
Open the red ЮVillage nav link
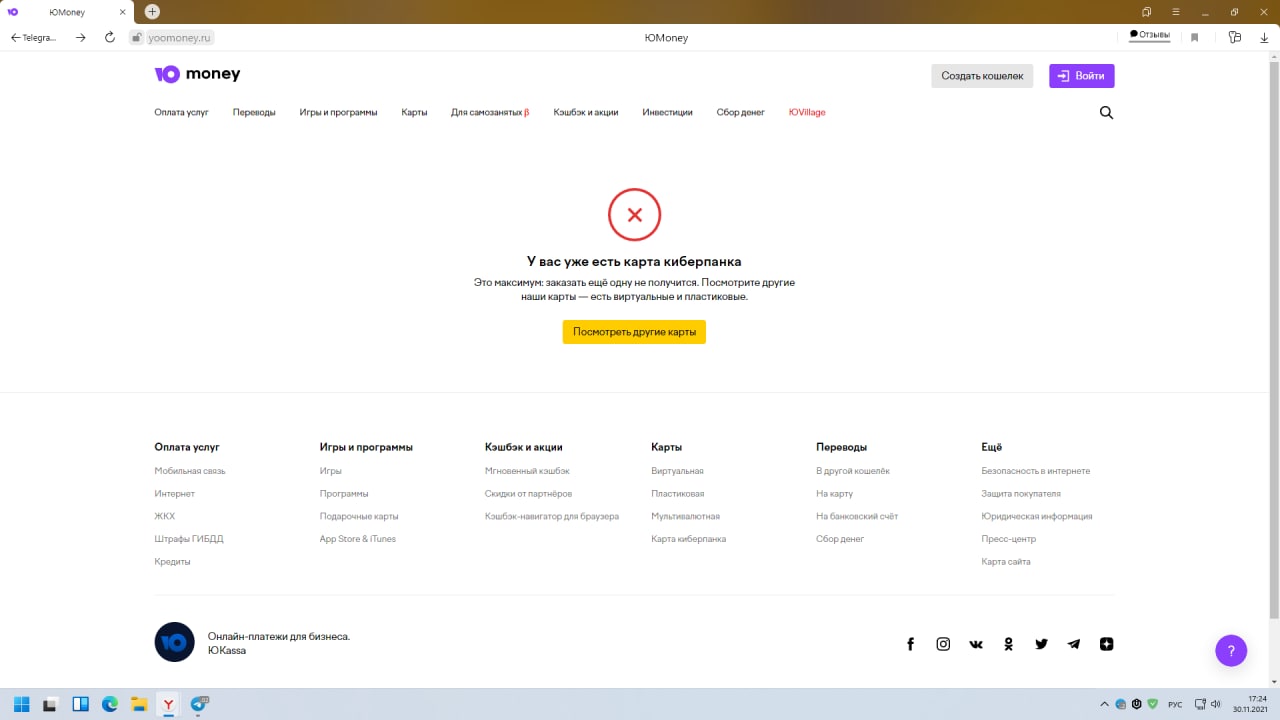(x=807, y=113)
